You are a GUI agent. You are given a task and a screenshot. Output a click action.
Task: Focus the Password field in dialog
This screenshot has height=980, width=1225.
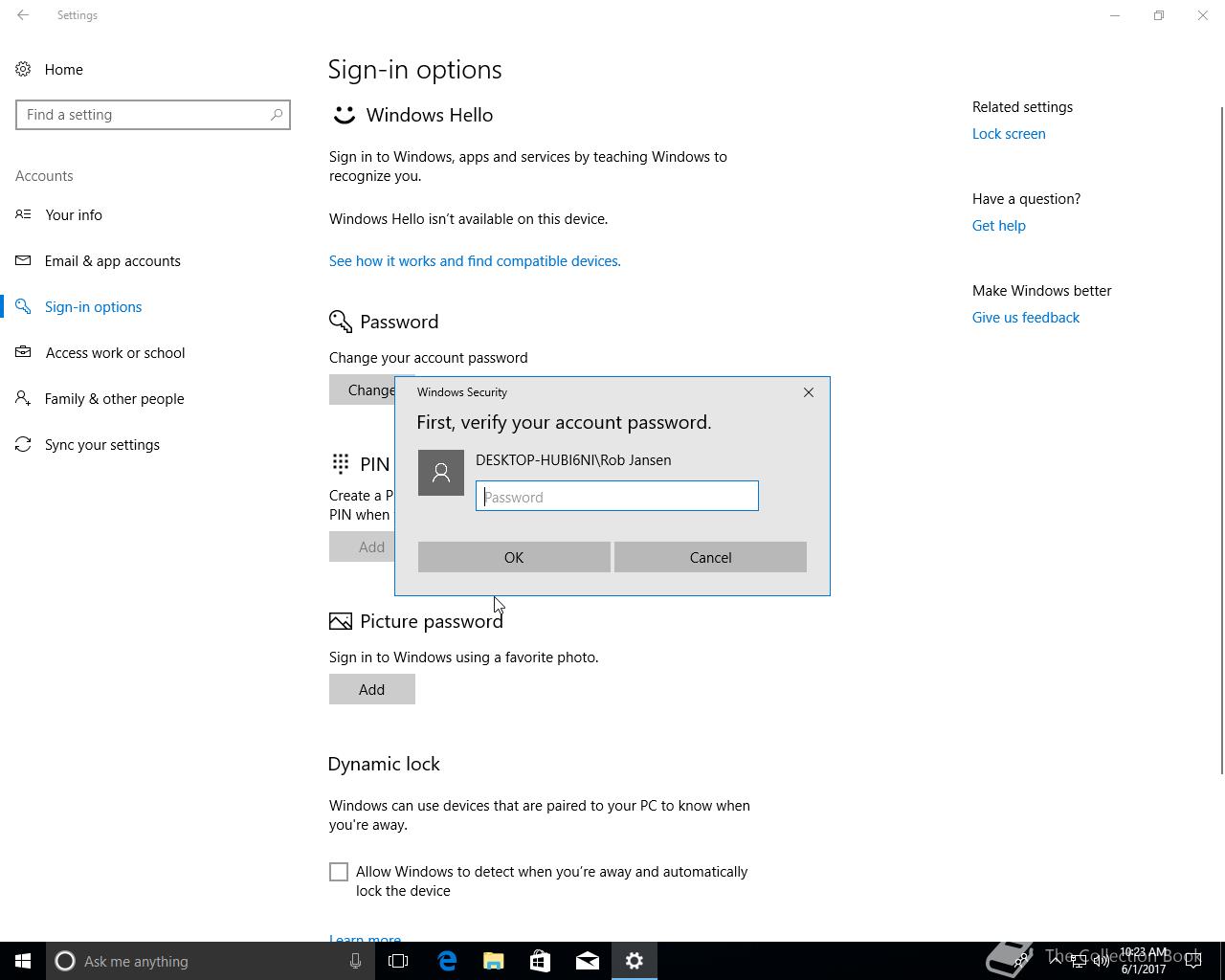click(617, 496)
